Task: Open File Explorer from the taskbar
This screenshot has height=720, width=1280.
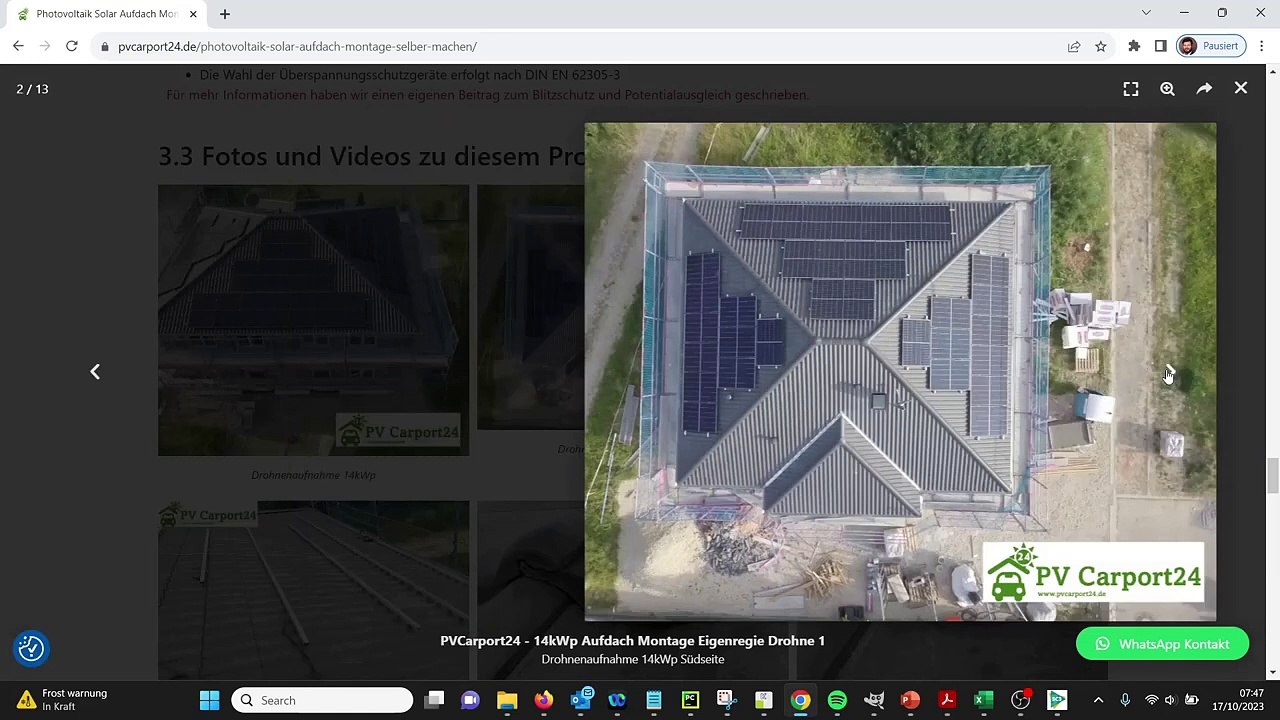Action: (x=507, y=700)
